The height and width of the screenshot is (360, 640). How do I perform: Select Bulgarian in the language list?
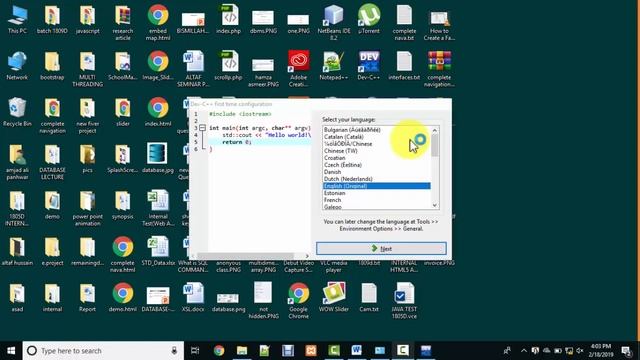[352, 130]
